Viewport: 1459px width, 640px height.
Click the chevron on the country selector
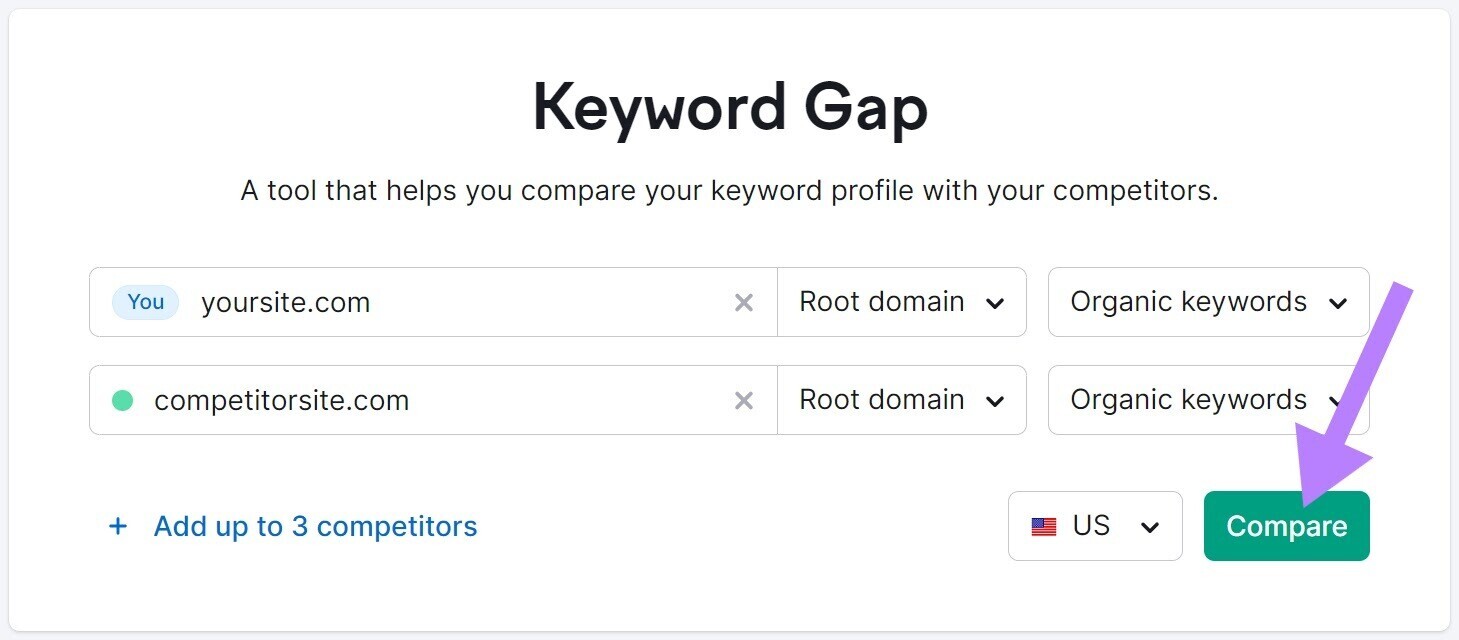click(1150, 526)
